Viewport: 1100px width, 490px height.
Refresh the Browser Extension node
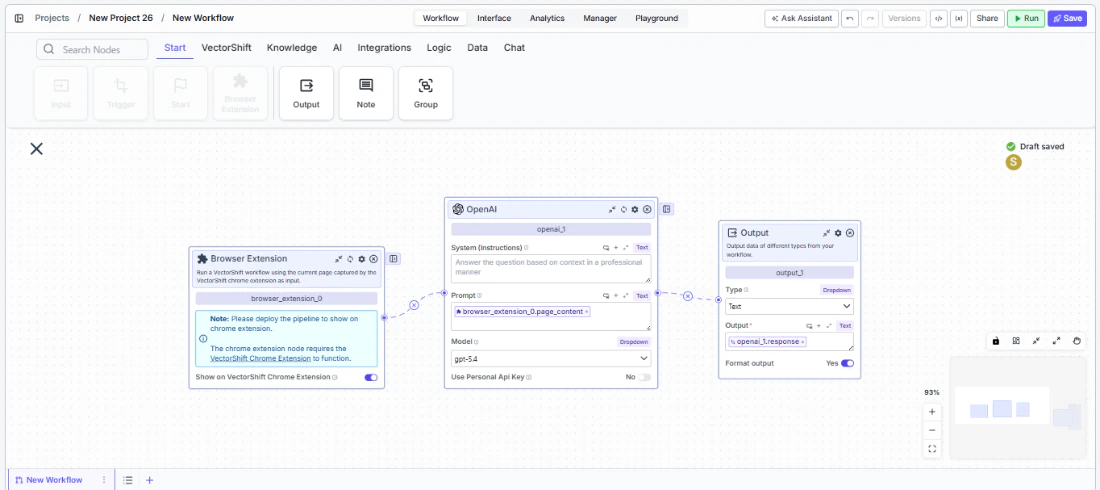point(350,259)
